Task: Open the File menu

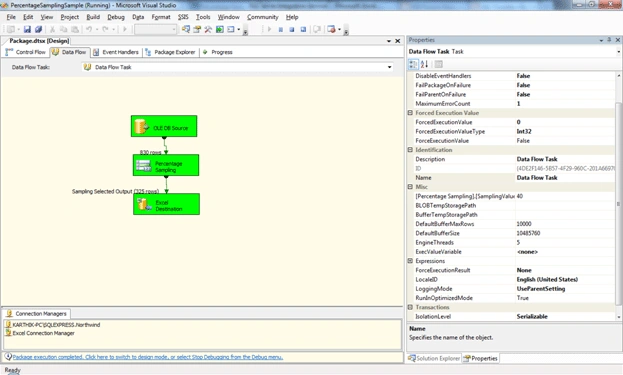Action: point(11,17)
